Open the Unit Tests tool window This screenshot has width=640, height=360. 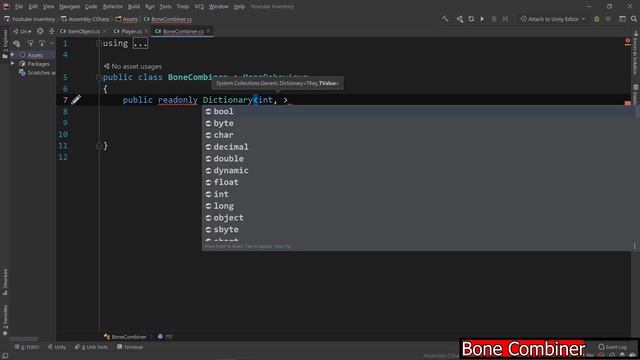coord(91,347)
